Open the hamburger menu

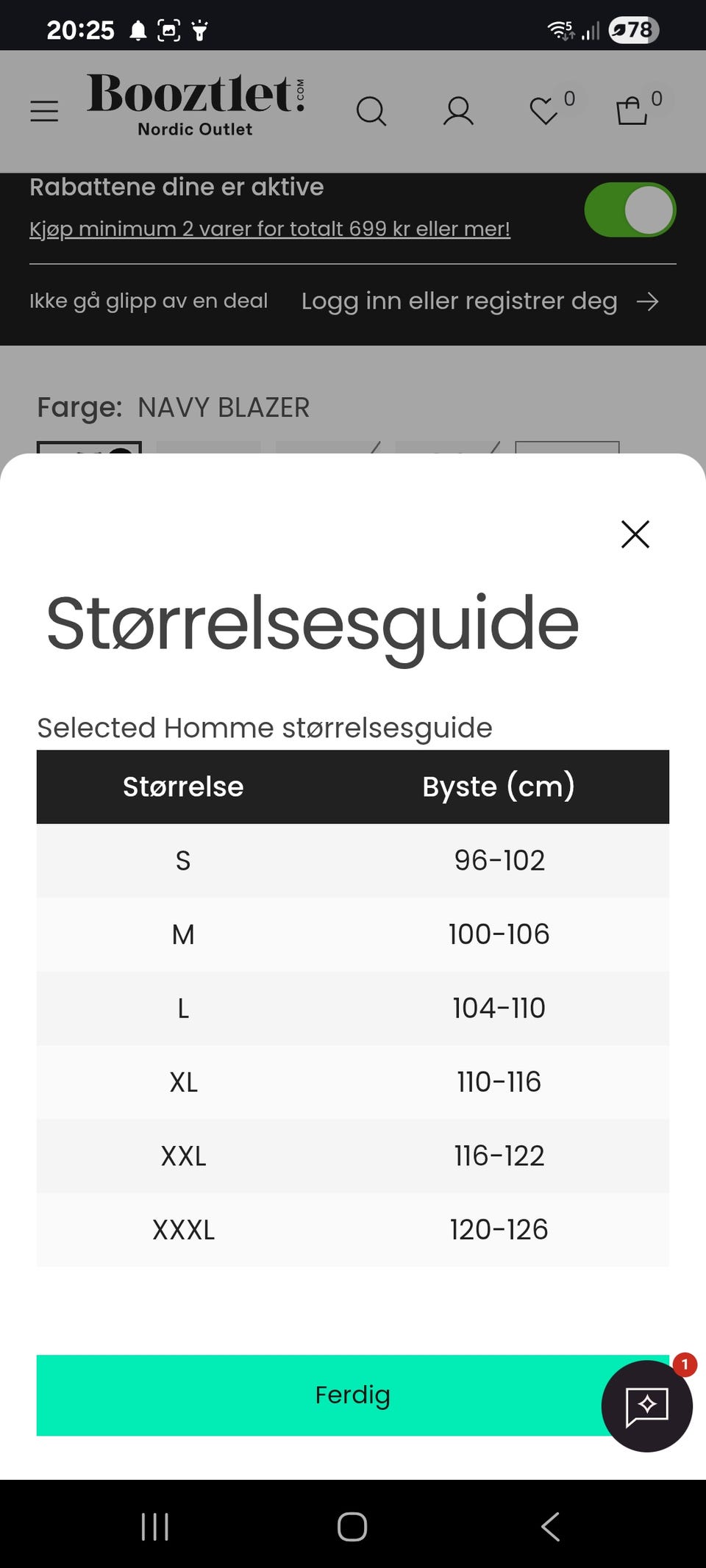44,111
